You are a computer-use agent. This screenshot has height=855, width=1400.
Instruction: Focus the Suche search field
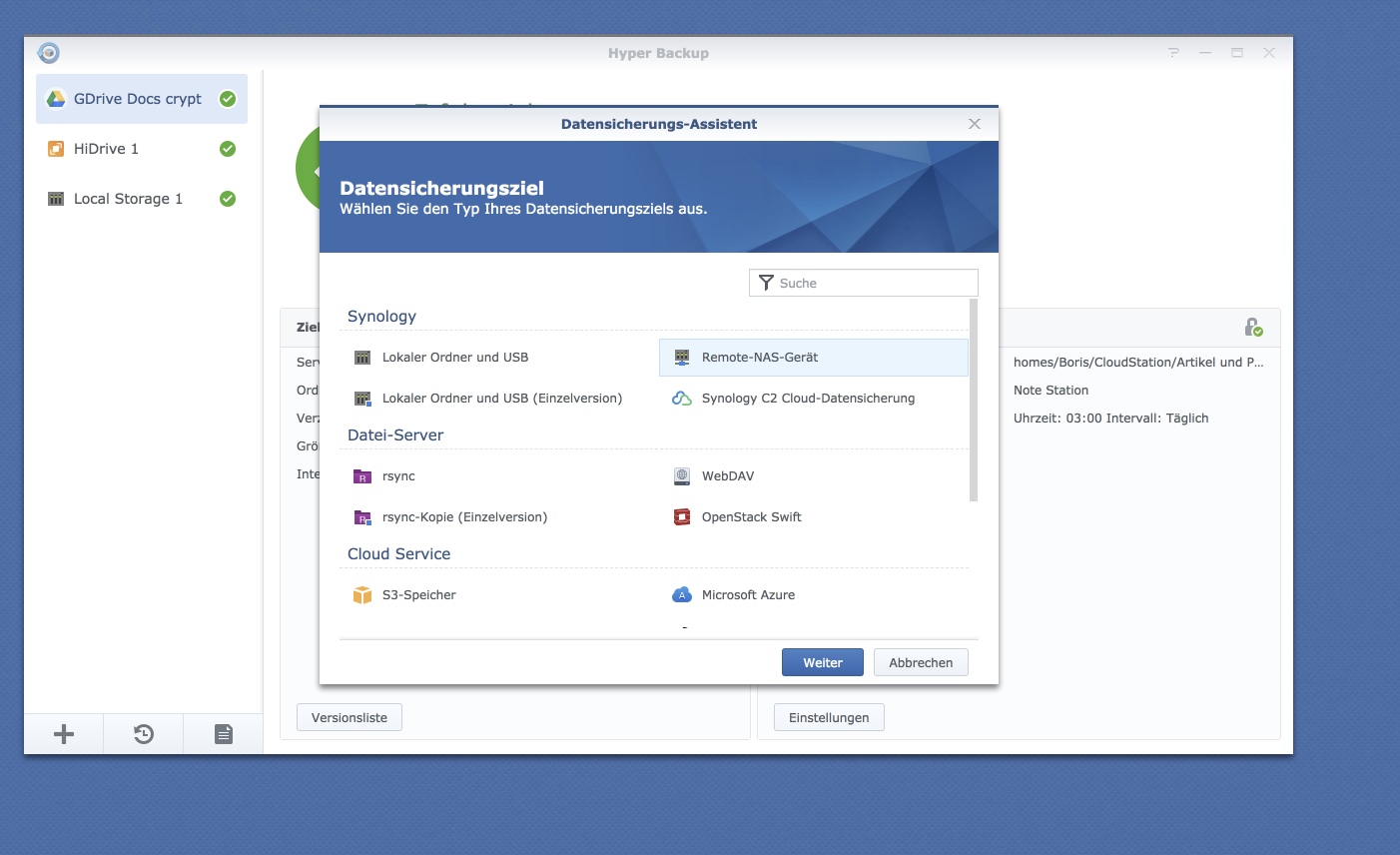(x=864, y=283)
